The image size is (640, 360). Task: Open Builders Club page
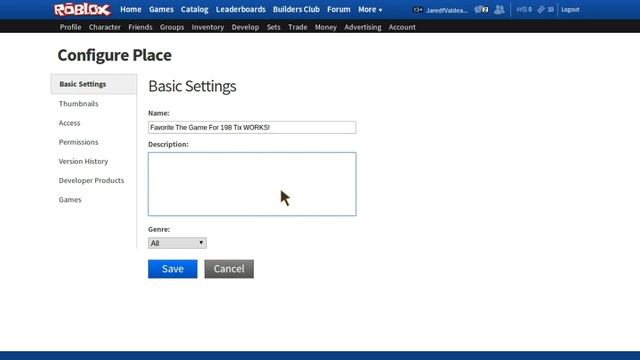(296, 9)
